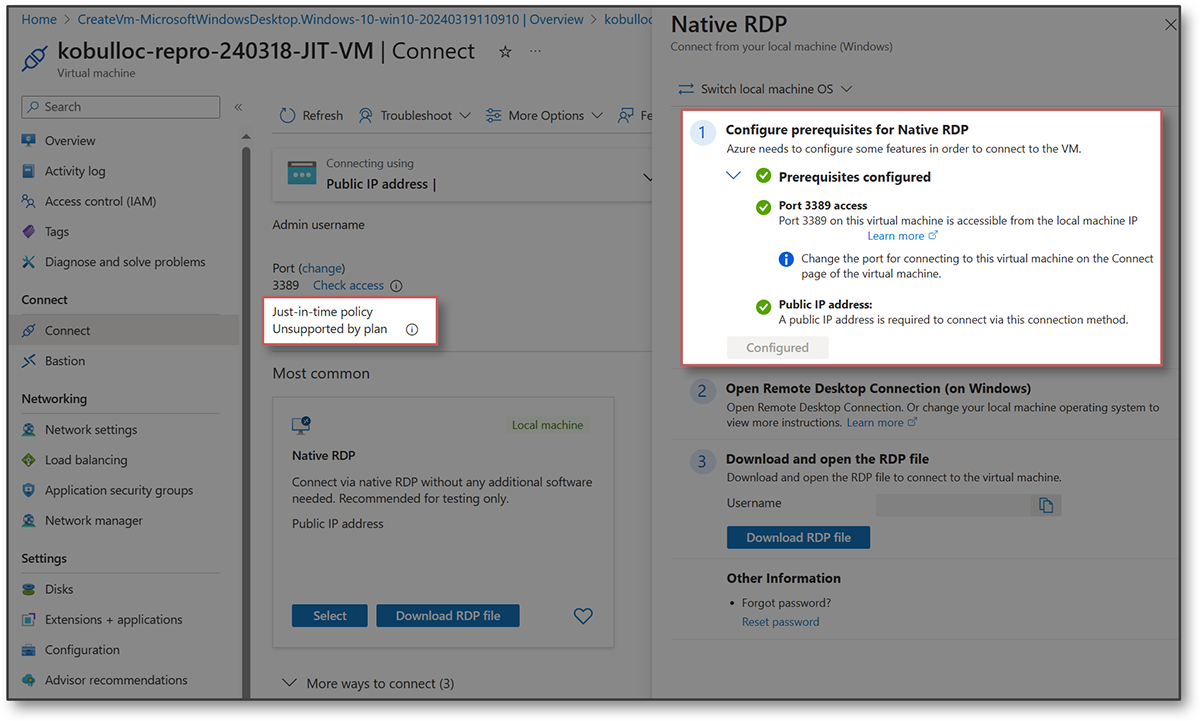Open the Troubleshoot dropdown

coord(414,116)
